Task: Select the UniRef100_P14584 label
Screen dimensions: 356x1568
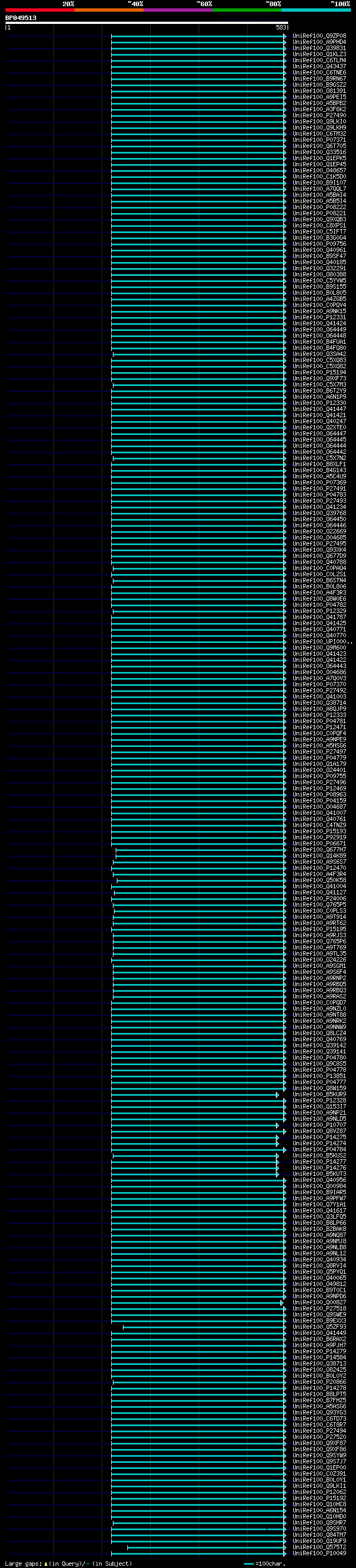Action: coord(319,1357)
